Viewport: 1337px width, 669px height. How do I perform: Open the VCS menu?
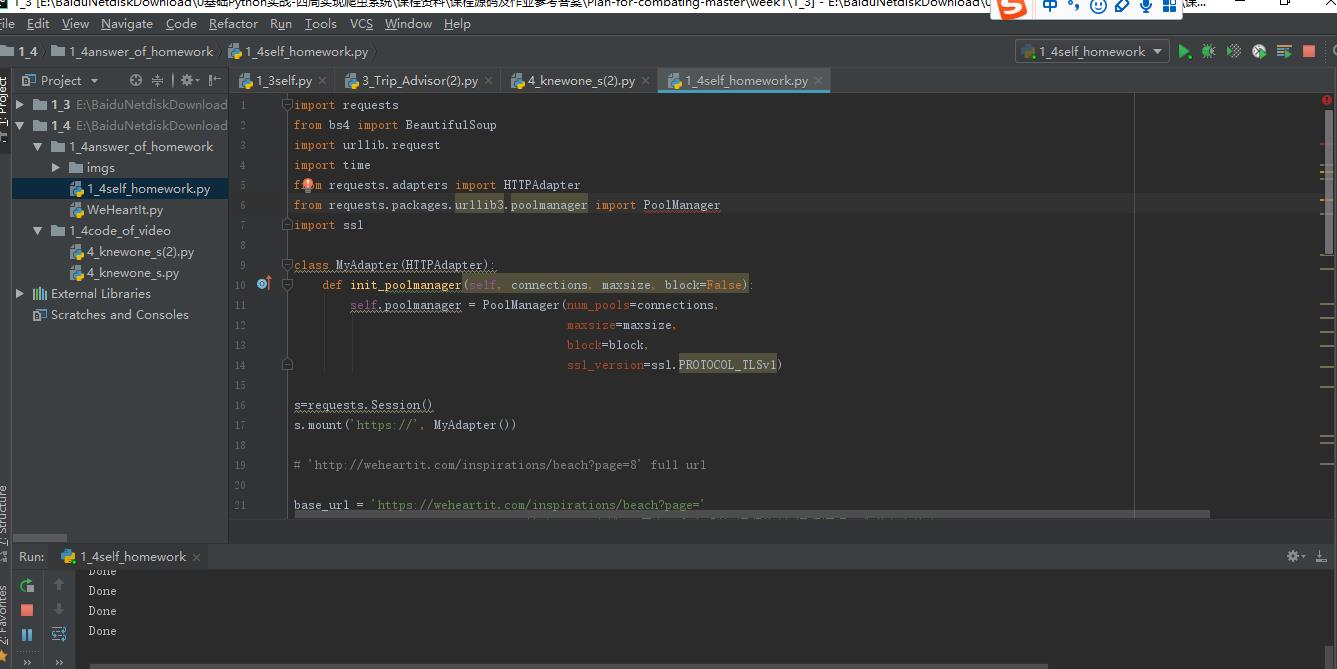pyautogui.click(x=361, y=23)
